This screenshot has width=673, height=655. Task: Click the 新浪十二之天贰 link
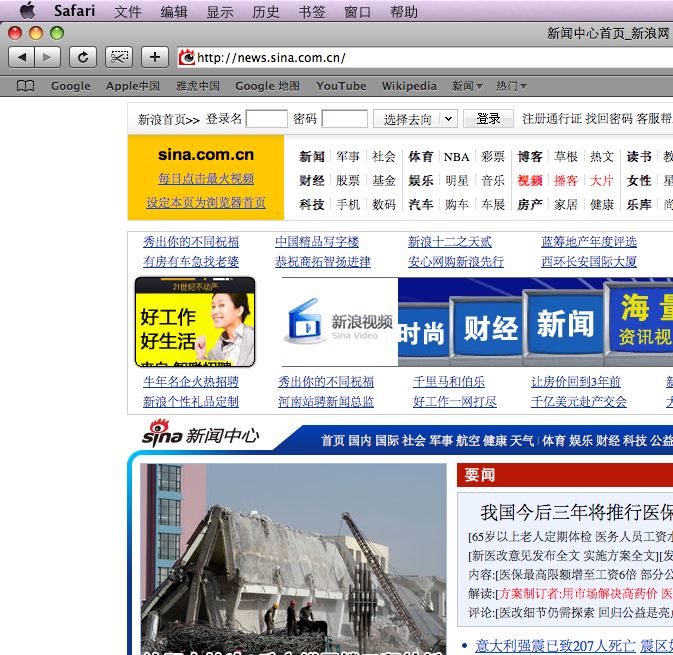pyautogui.click(x=450, y=242)
